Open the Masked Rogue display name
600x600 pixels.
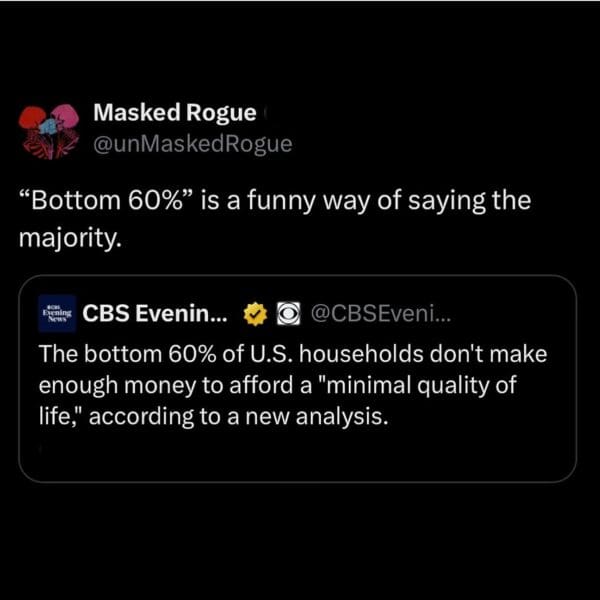click(x=174, y=113)
